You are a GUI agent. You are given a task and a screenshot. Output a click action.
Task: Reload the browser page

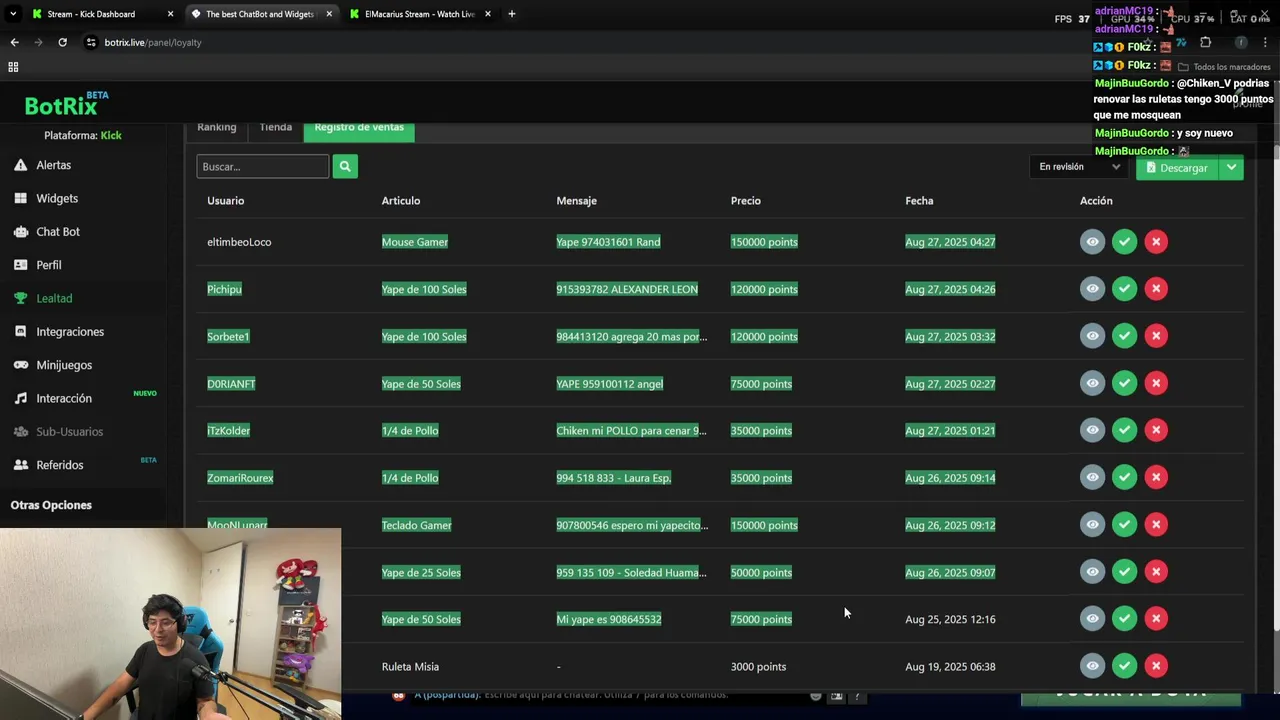click(x=62, y=42)
